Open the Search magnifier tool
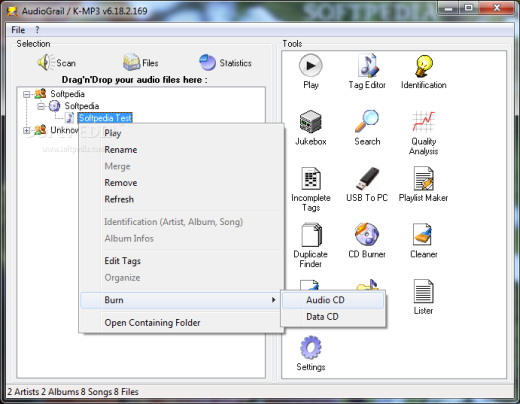This screenshot has height=404, width=520. pyautogui.click(x=367, y=122)
